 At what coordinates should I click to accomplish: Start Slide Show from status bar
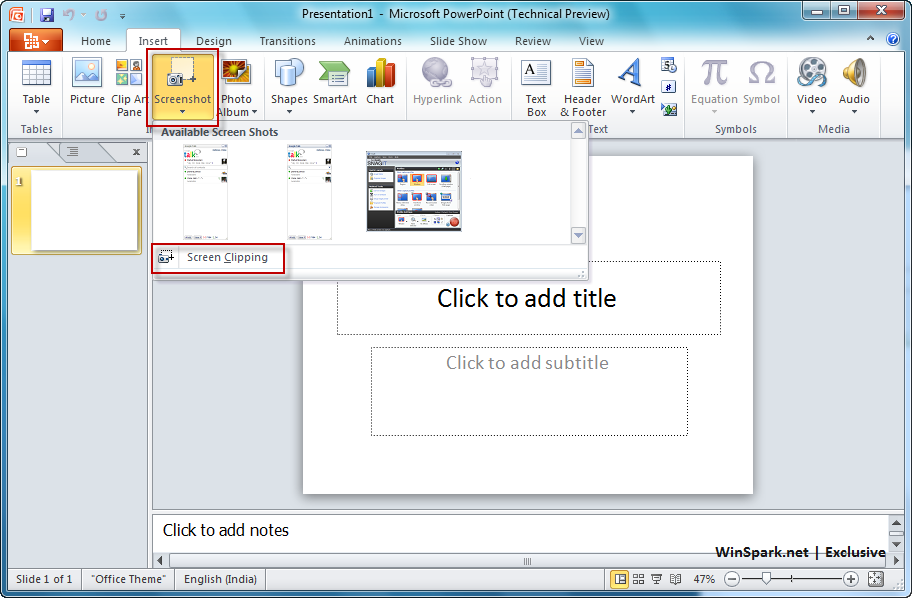[657, 579]
